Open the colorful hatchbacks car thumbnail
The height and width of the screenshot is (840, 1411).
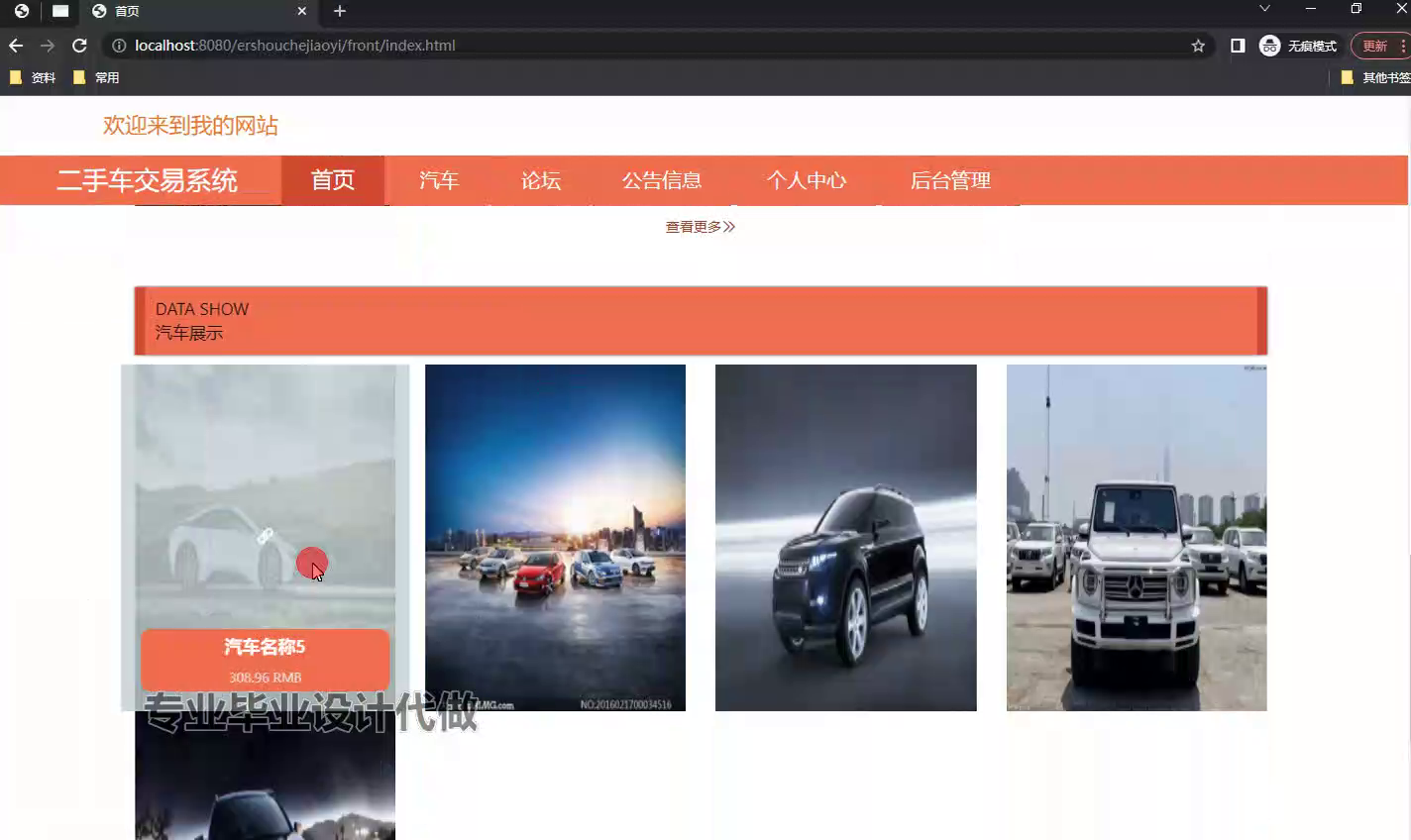tap(555, 538)
